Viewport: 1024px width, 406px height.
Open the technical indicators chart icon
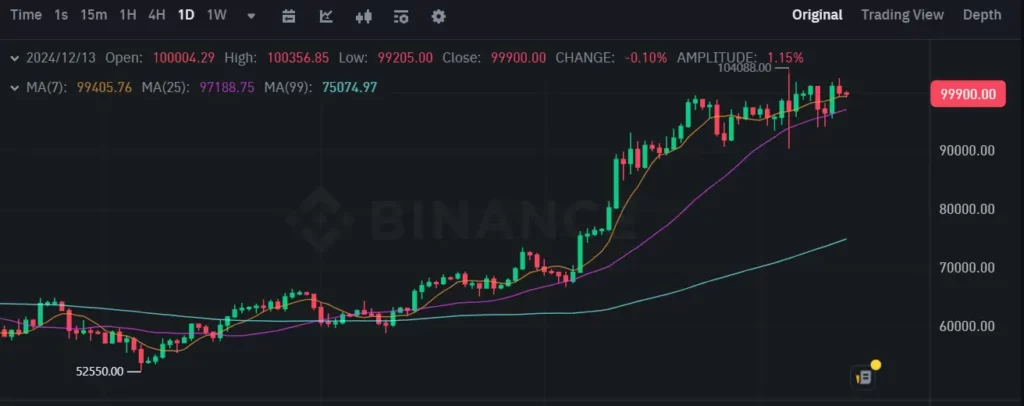(326, 16)
